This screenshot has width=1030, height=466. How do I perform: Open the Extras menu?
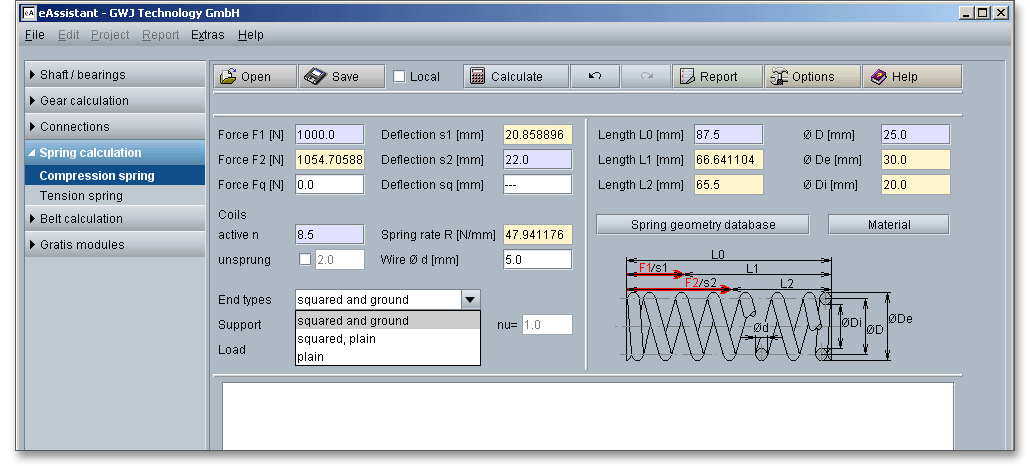pyautogui.click(x=207, y=35)
